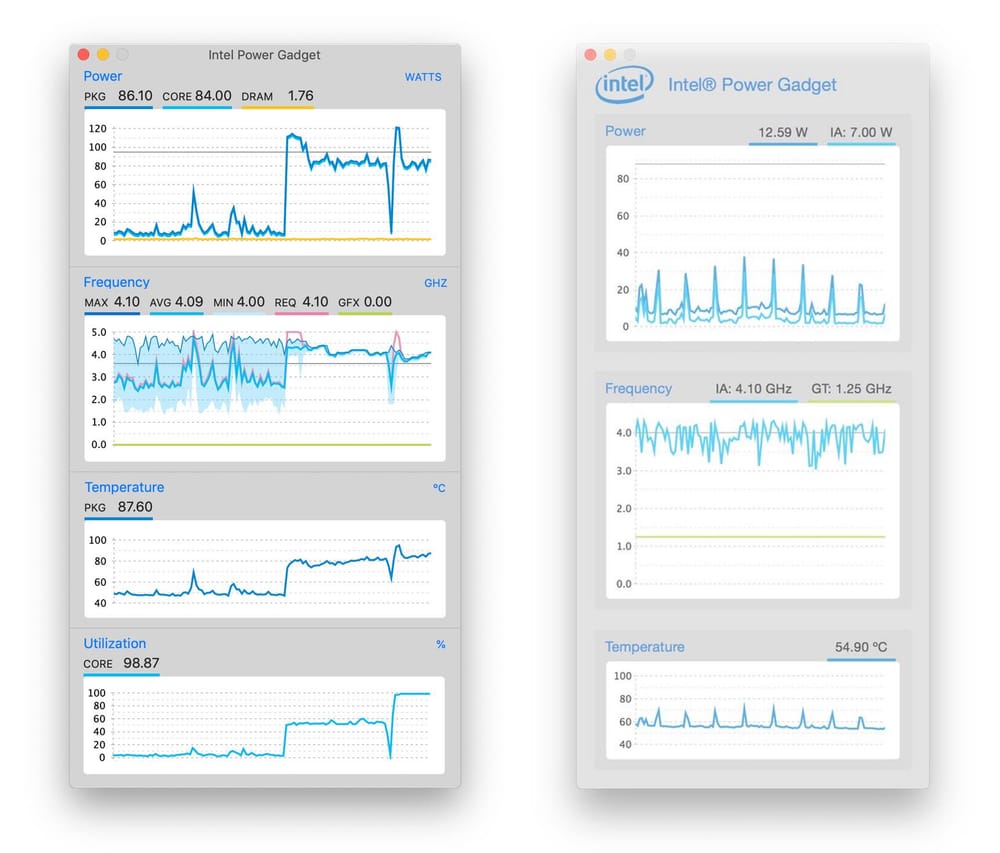Click the Power section header in left window

[x=103, y=76]
